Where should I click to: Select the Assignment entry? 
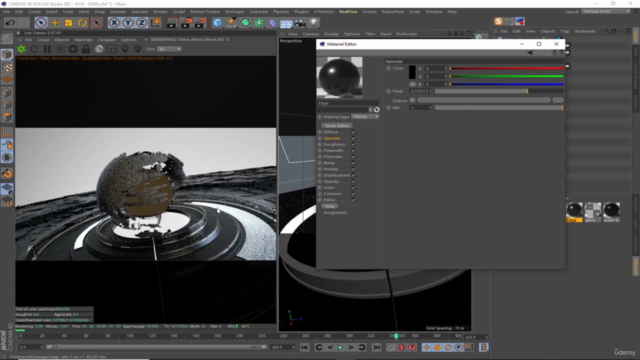(x=335, y=213)
